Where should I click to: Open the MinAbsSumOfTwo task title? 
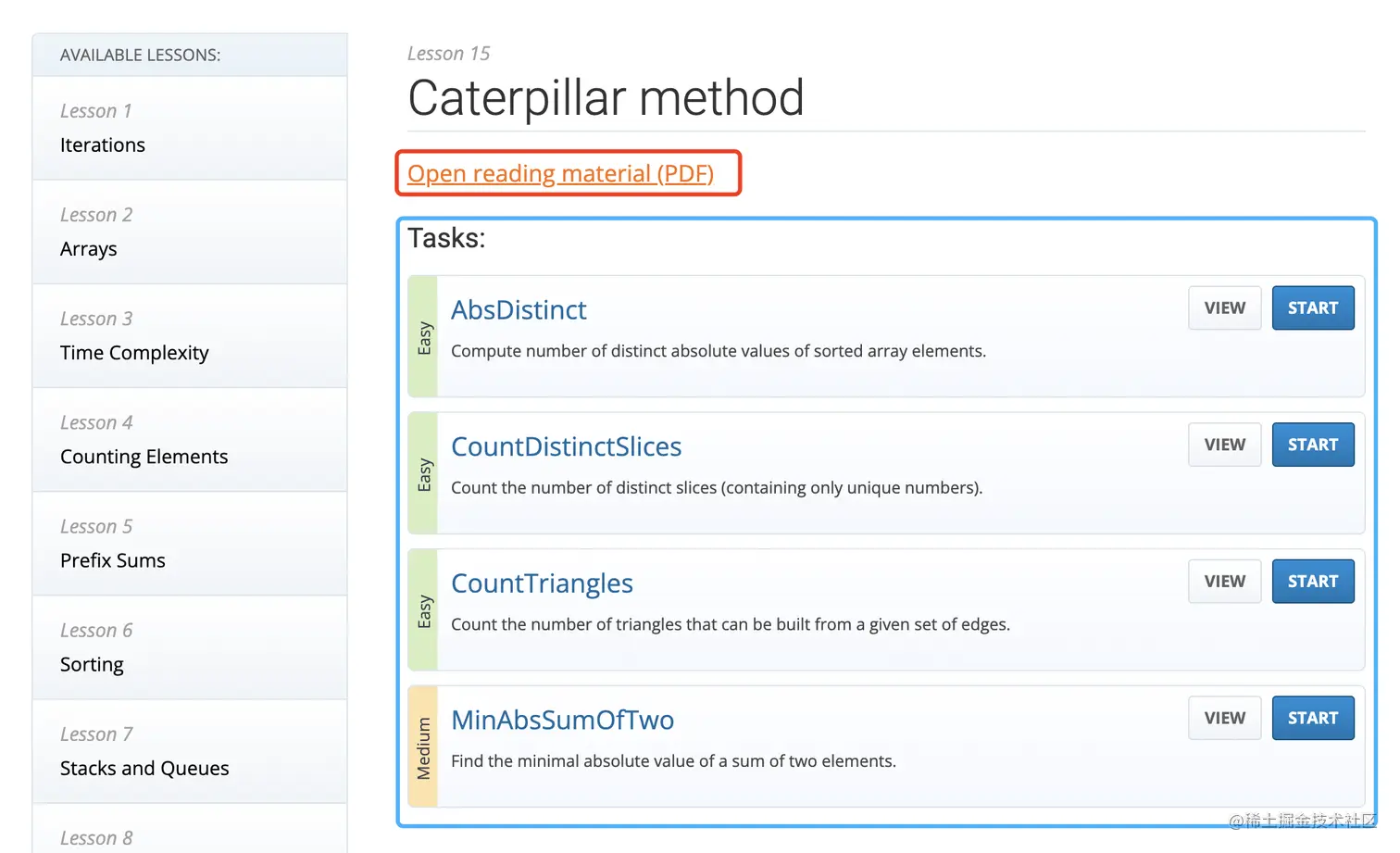coord(562,721)
